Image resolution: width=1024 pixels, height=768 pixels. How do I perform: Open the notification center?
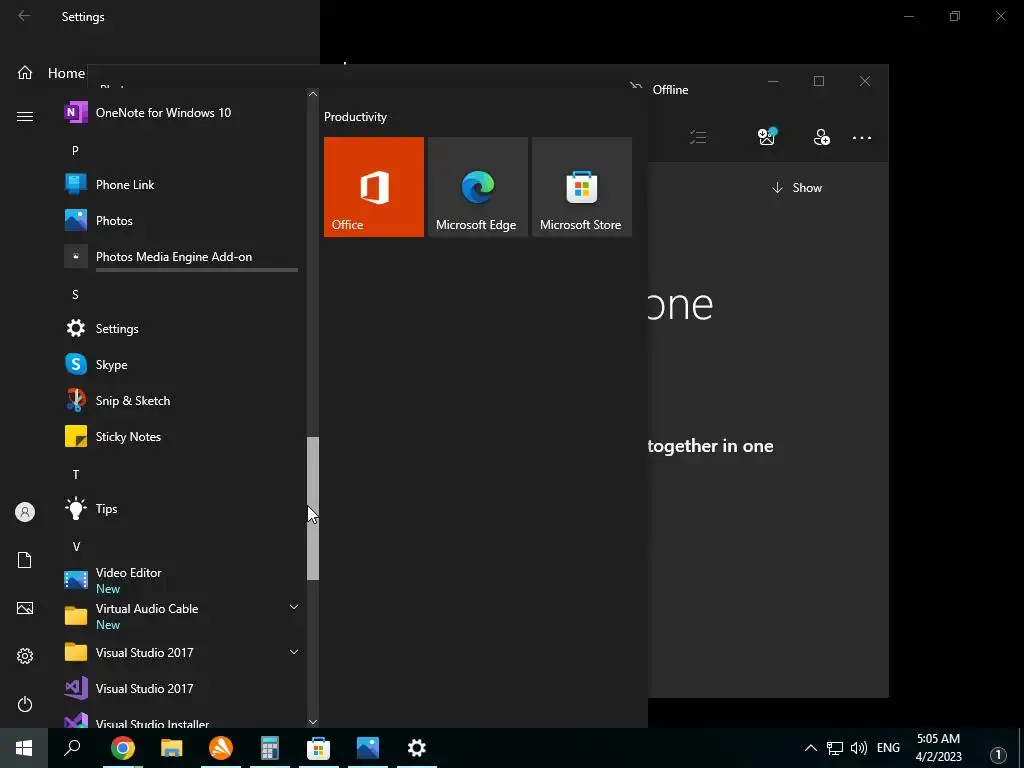[x=998, y=755]
